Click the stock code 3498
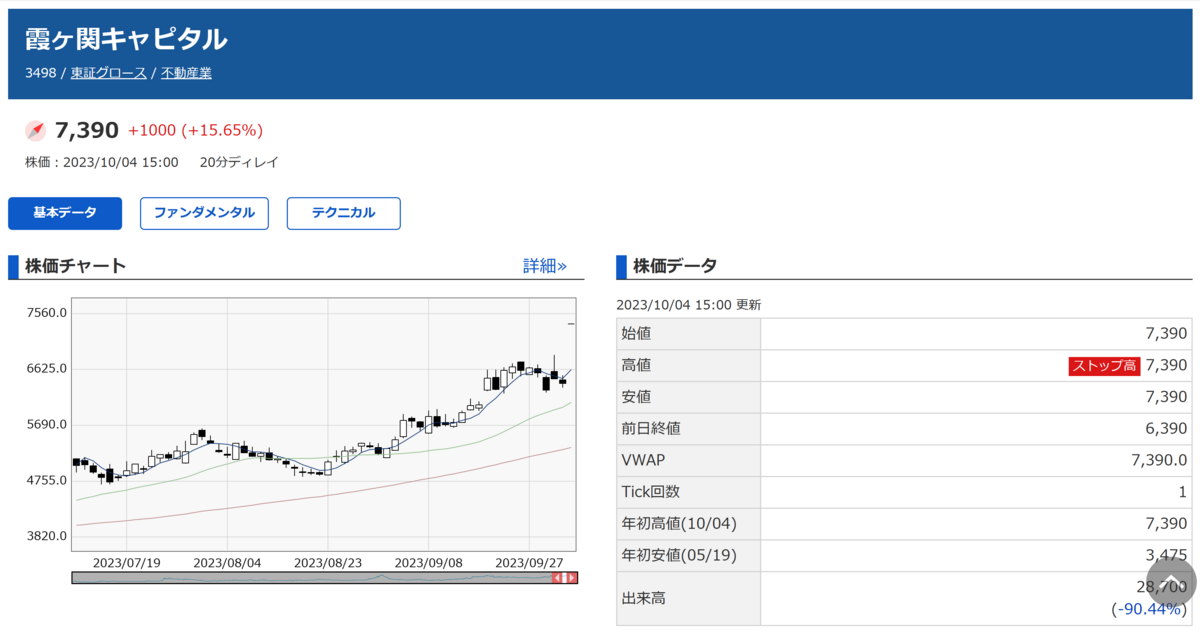This screenshot has height=632, width=1200. [40, 73]
